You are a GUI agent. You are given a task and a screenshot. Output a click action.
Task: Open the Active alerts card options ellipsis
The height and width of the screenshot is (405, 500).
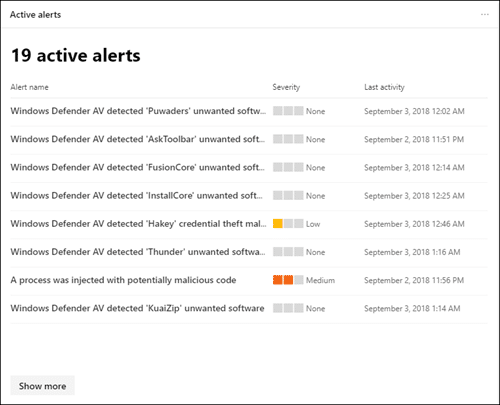pyautogui.click(x=485, y=15)
